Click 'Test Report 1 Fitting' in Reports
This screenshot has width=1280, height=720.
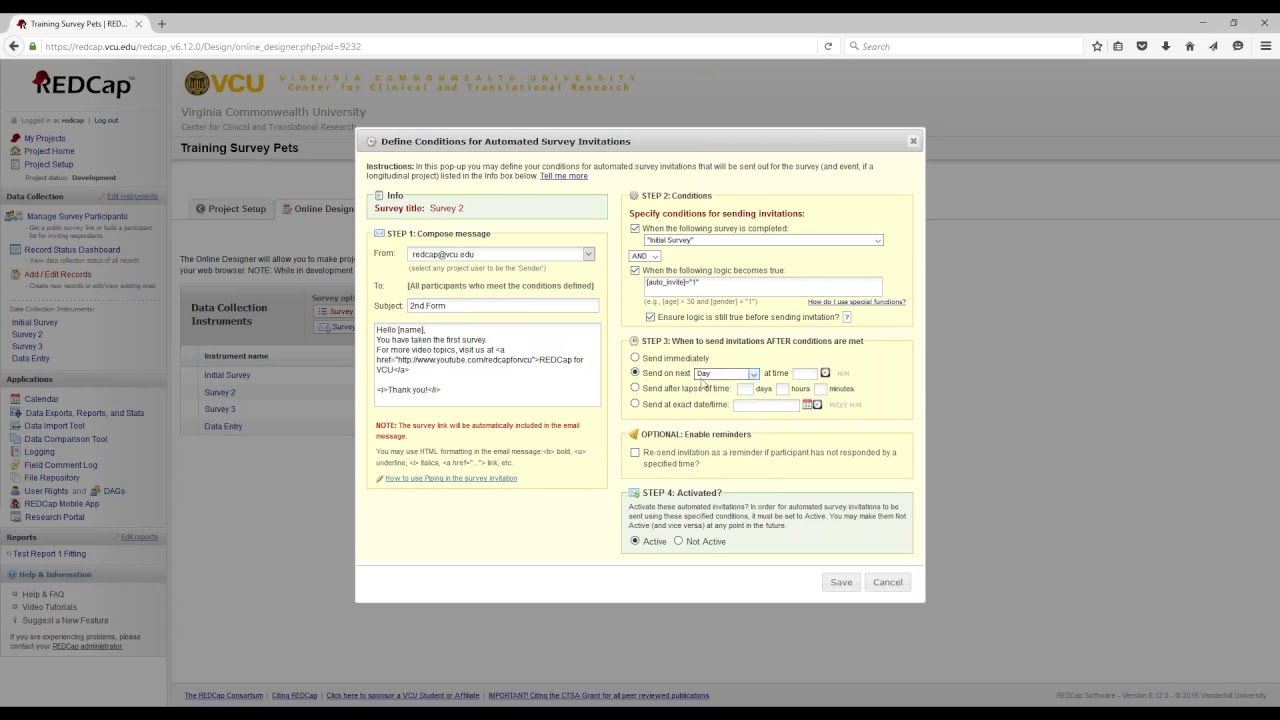49,553
